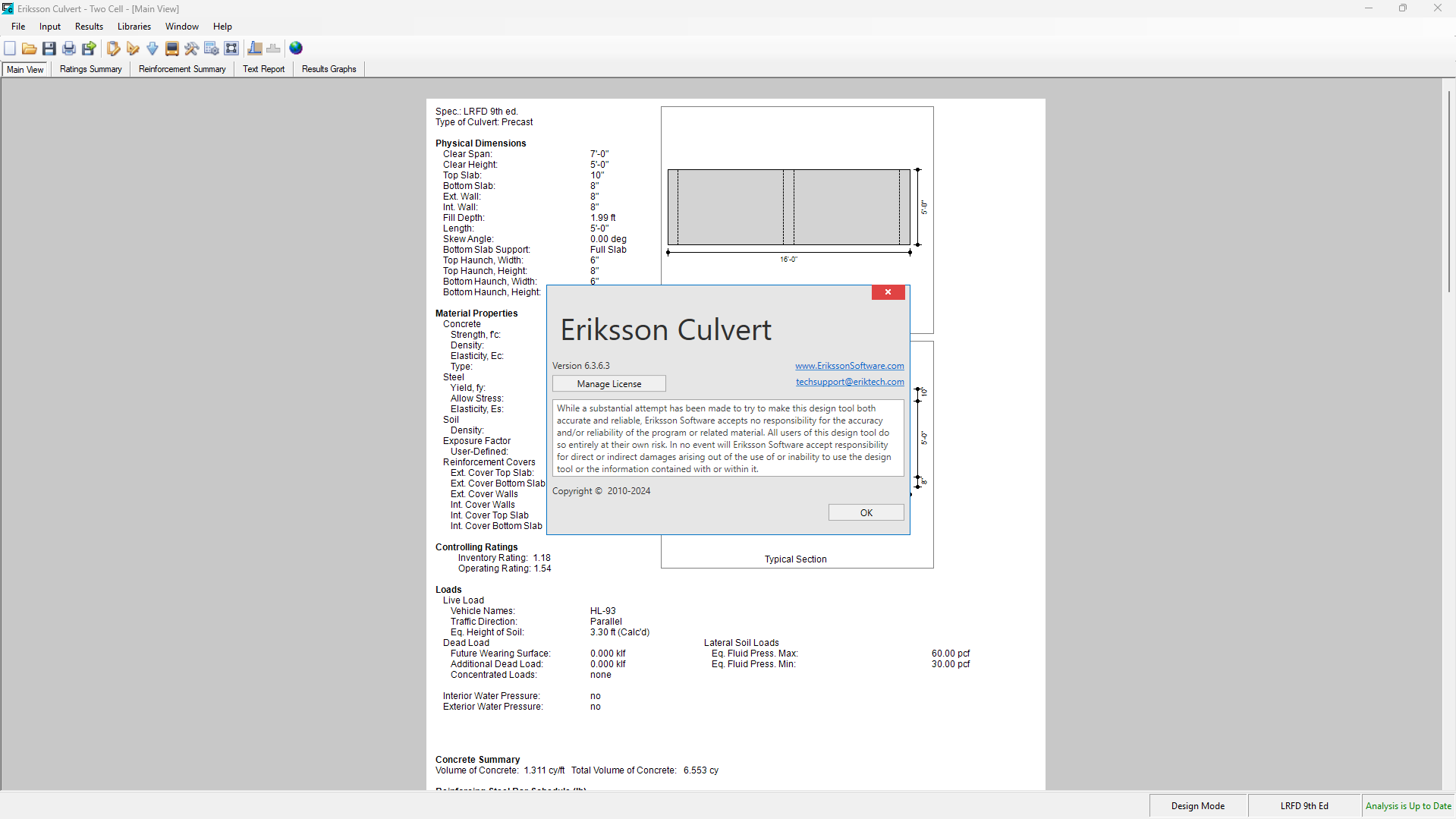Open the orange bus vehicle icon
The width and height of the screenshot is (1456, 819).
(x=172, y=49)
